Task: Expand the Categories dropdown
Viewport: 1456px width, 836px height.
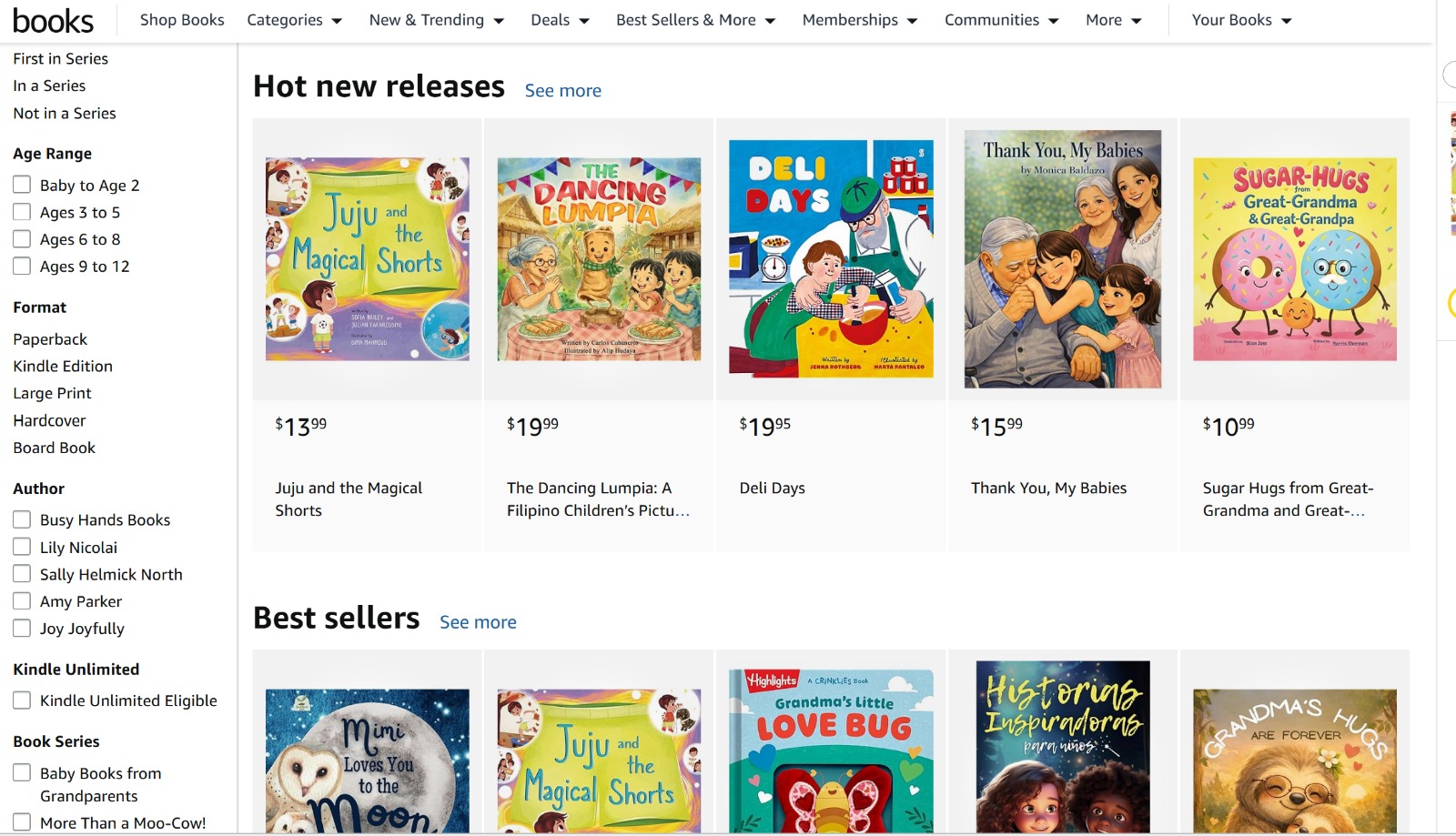Action: pyautogui.click(x=294, y=20)
